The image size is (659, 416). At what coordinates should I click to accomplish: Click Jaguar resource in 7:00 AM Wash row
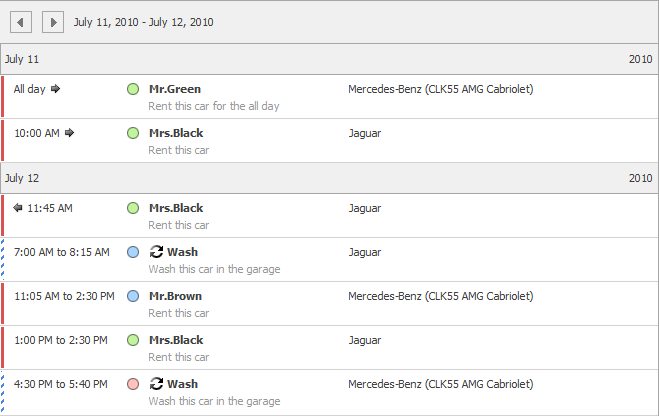coord(364,252)
